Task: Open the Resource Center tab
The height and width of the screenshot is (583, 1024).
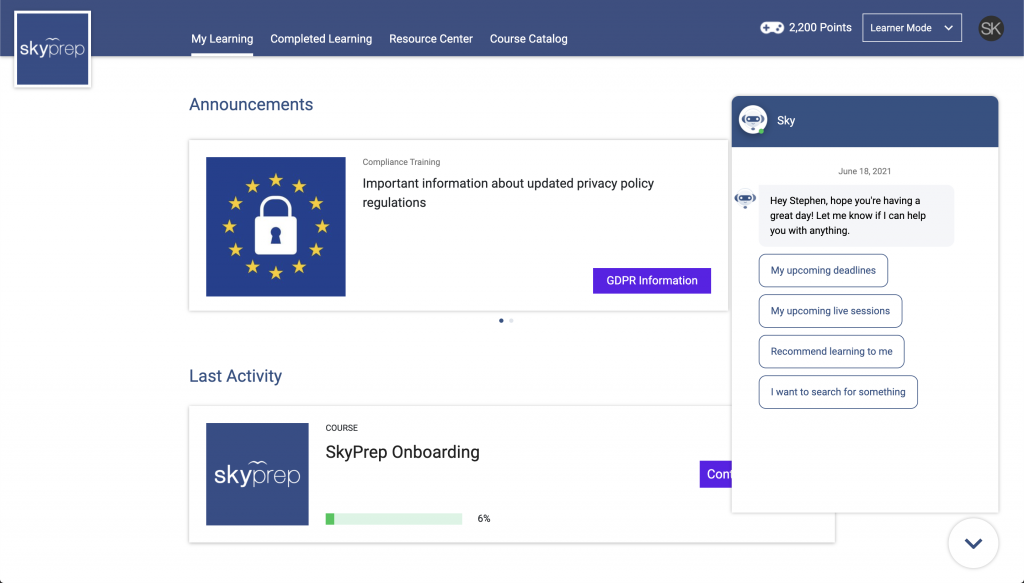Action: pyautogui.click(x=431, y=39)
